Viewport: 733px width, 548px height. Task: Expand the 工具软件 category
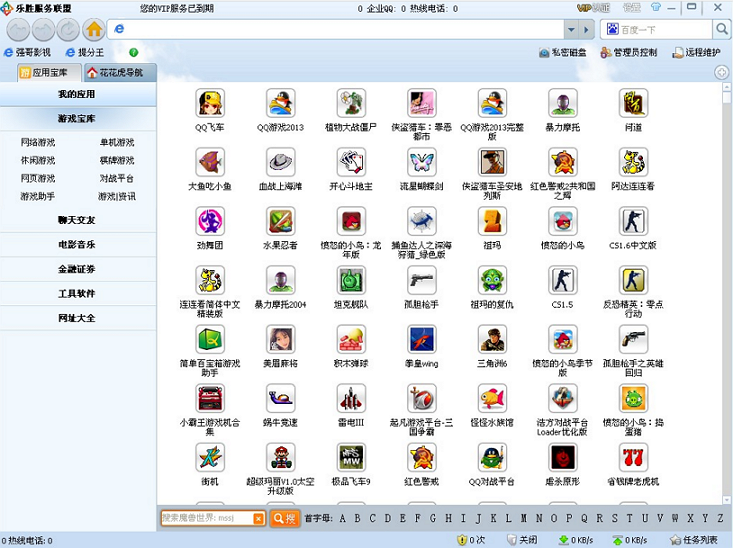coord(77,293)
